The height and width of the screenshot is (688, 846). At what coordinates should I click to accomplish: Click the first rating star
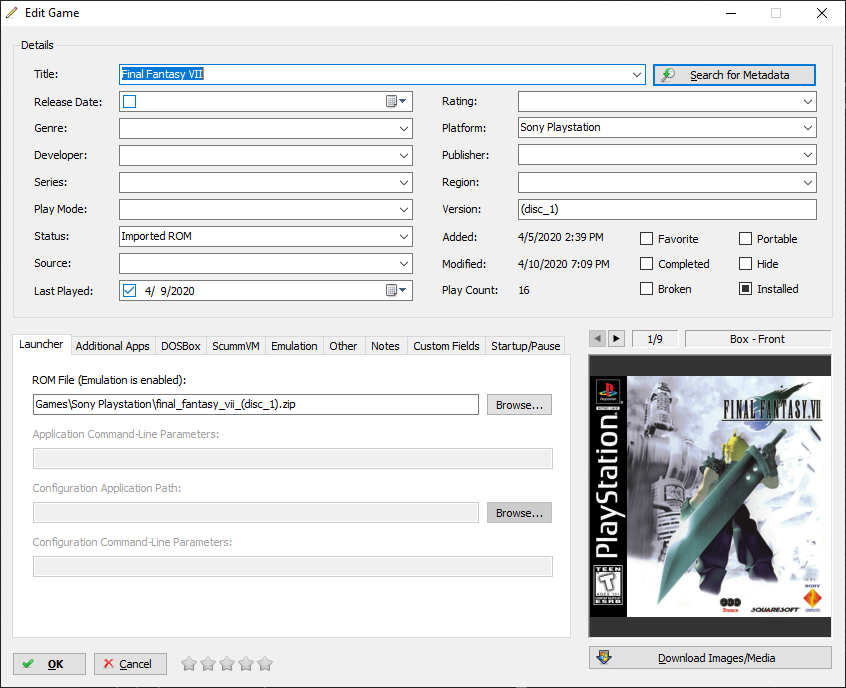pos(189,664)
